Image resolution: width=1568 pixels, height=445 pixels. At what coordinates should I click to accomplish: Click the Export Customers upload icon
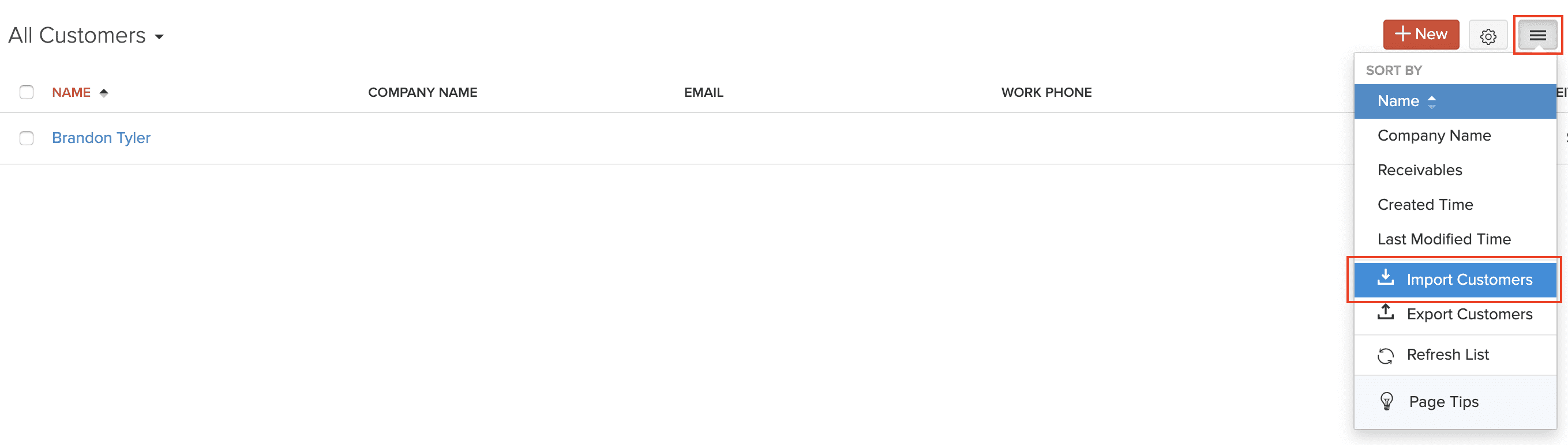click(1385, 313)
